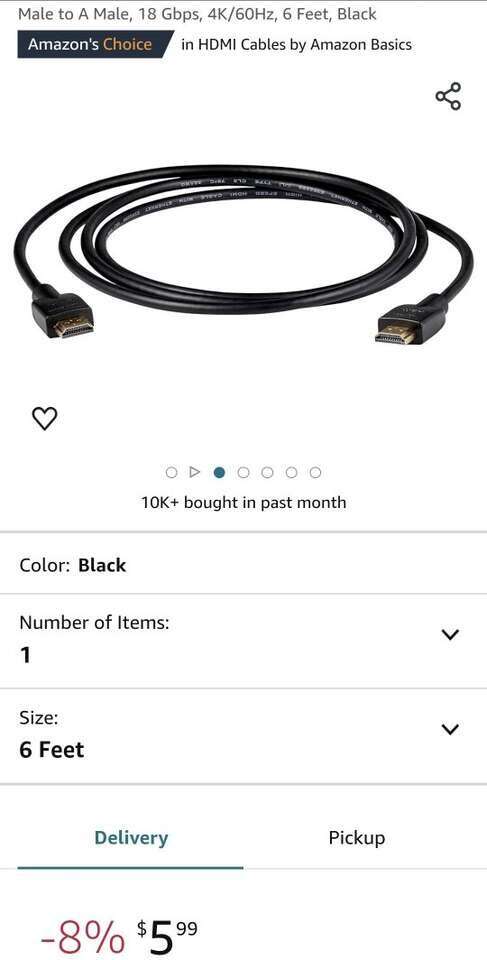Switch to the Pickup tab
Viewport: 487px width, 960px height.
click(x=357, y=838)
